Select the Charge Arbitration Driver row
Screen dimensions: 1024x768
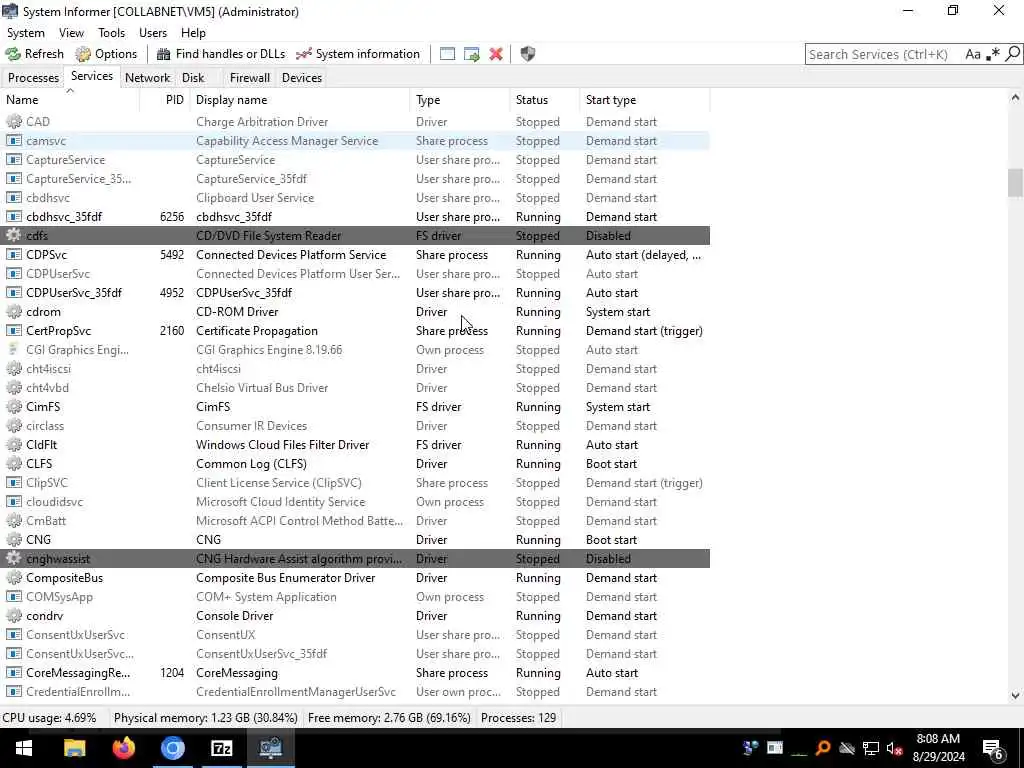point(355,121)
